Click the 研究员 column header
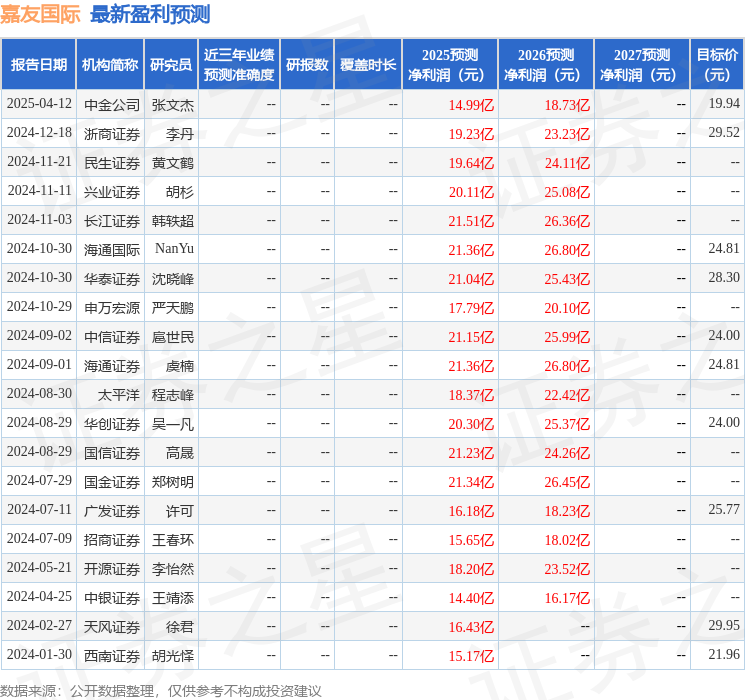This screenshot has width=745, height=700. point(171,65)
